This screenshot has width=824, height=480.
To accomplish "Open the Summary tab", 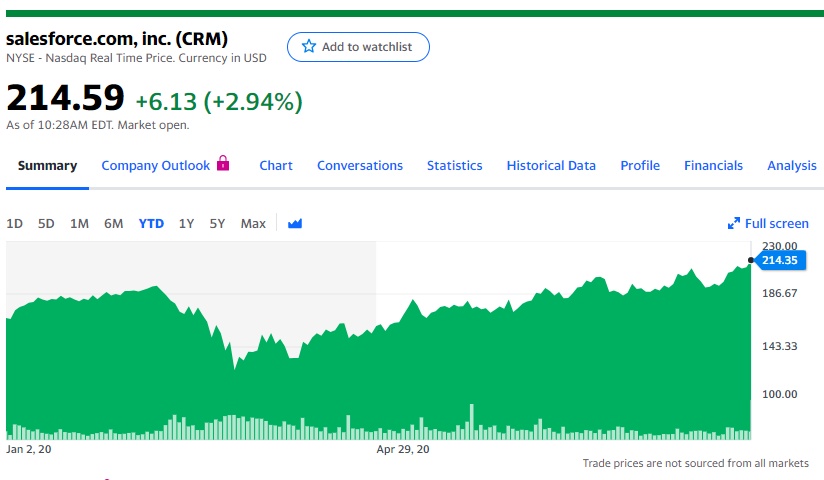I will pos(47,166).
